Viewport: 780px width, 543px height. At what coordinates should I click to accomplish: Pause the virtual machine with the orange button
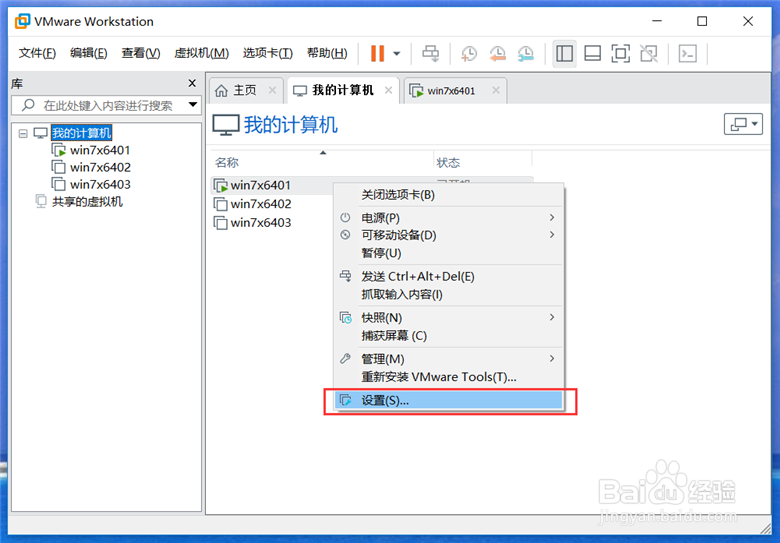tap(378, 53)
